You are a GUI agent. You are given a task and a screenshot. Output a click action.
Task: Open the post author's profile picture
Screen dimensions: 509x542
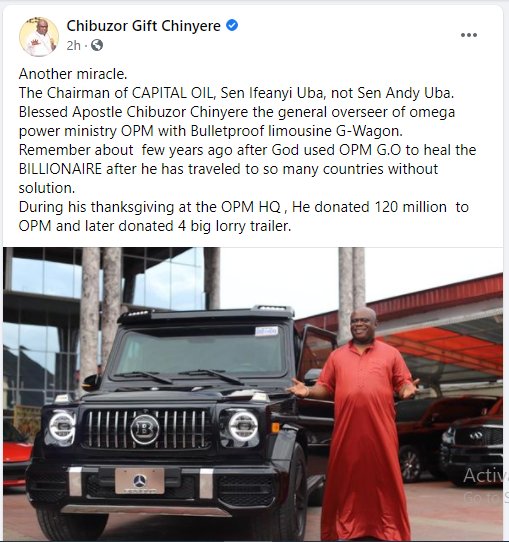[x=39, y=37]
